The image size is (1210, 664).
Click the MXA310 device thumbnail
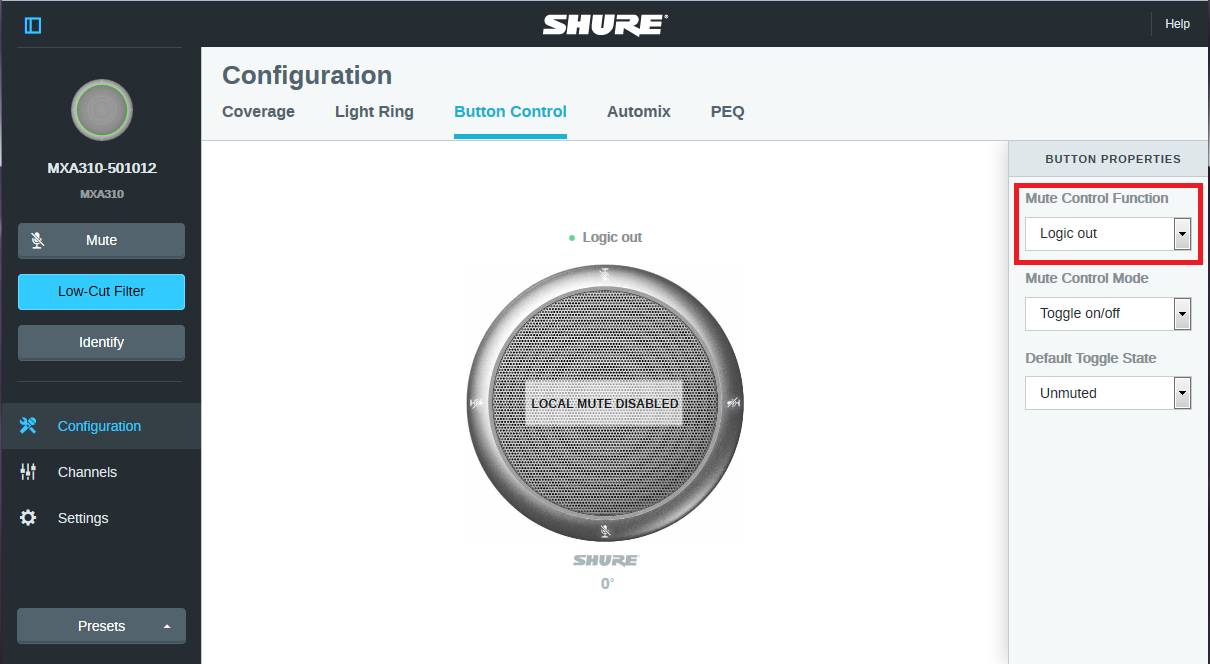tap(101, 110)
